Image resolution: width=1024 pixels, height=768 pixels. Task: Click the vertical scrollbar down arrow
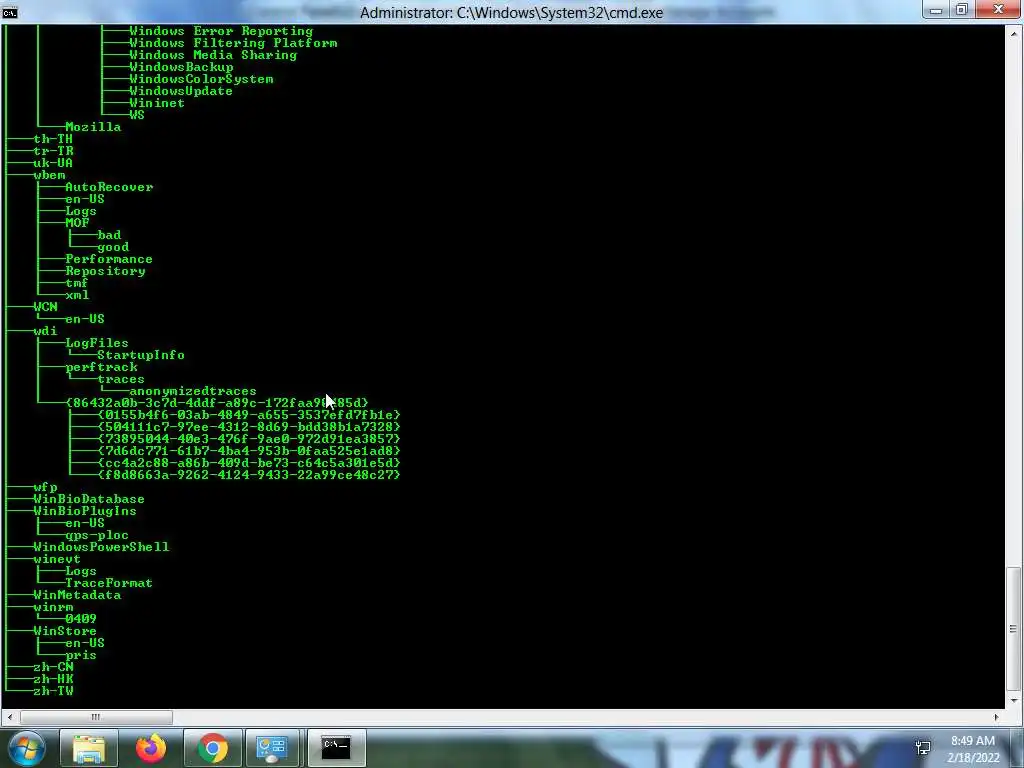pyautogui.click(x=1014, y=701)
